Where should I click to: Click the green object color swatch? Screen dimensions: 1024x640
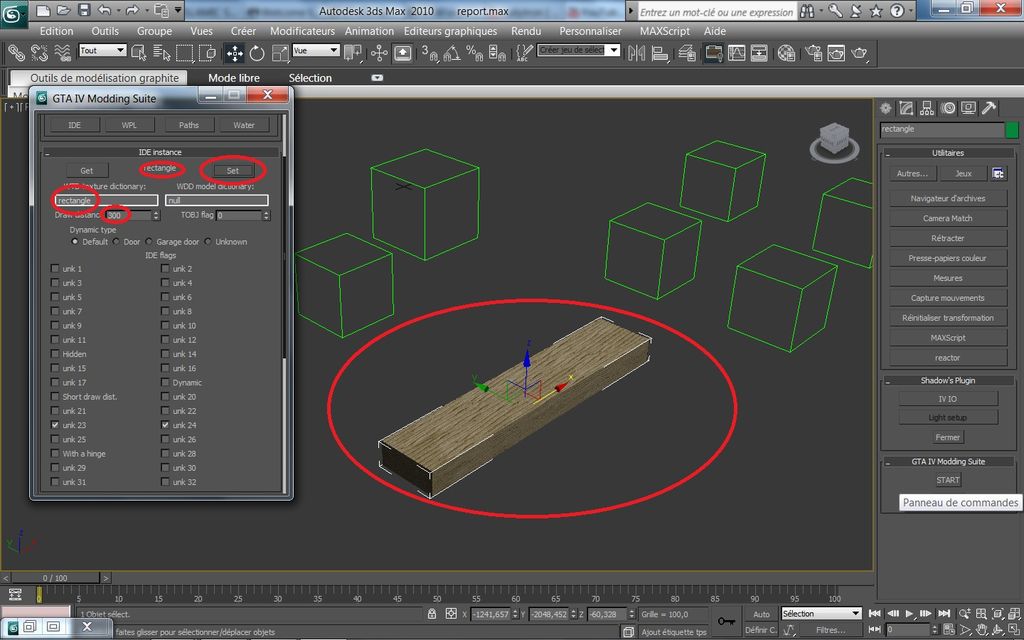1012,130
